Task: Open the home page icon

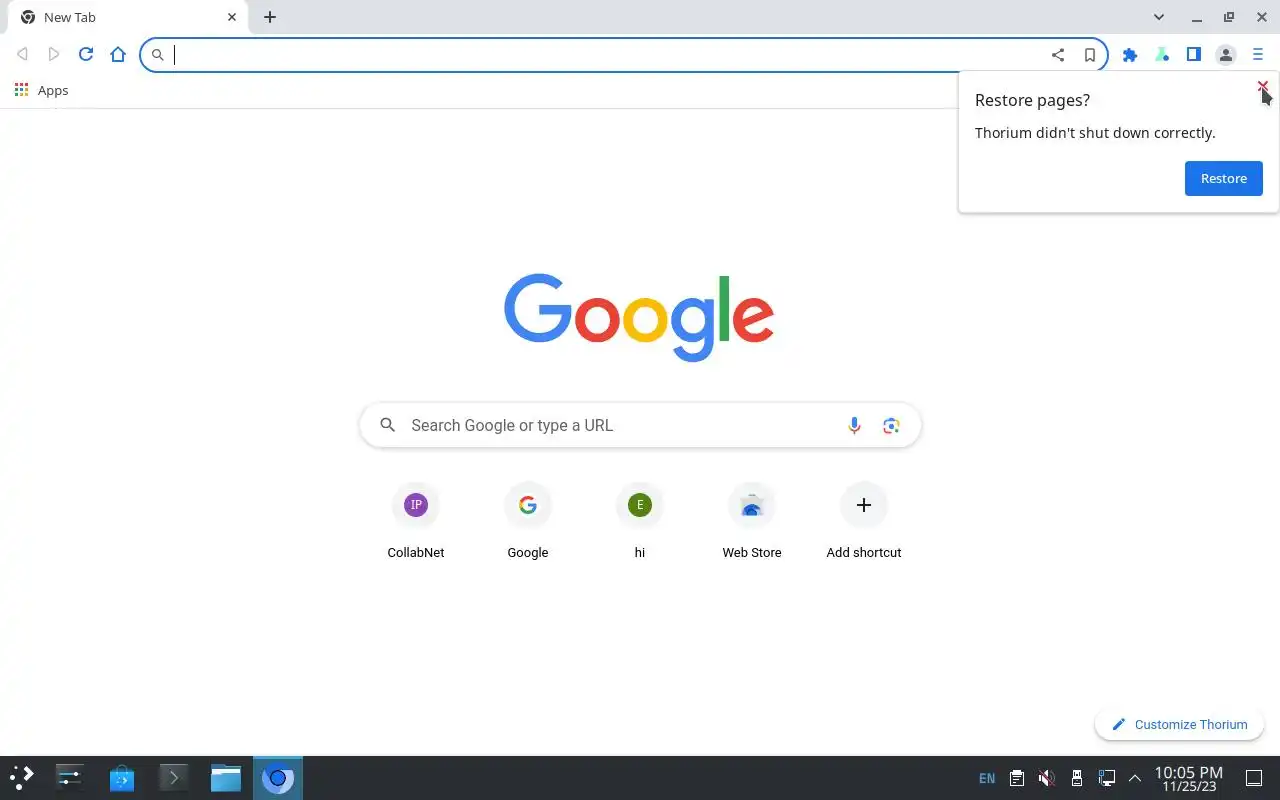Action: [118, 54]
